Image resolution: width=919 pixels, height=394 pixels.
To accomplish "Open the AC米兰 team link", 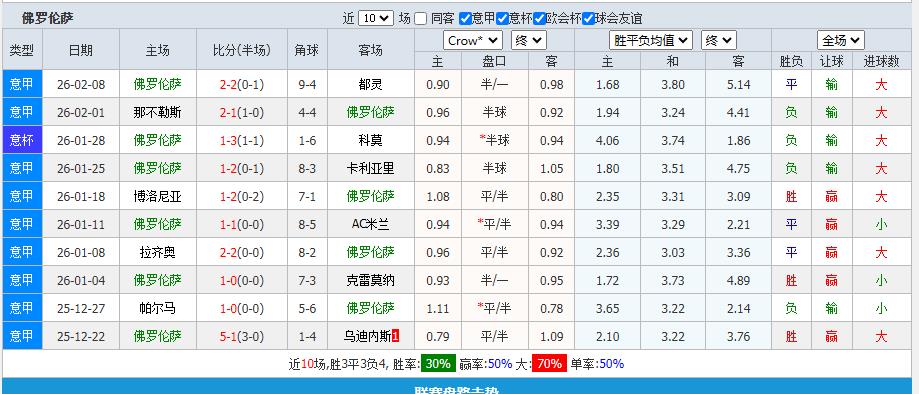I will [370, 225].
